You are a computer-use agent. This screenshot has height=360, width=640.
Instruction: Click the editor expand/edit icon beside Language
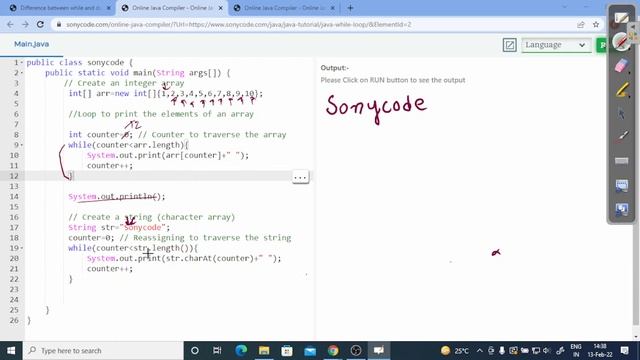[x=509, y=45]
